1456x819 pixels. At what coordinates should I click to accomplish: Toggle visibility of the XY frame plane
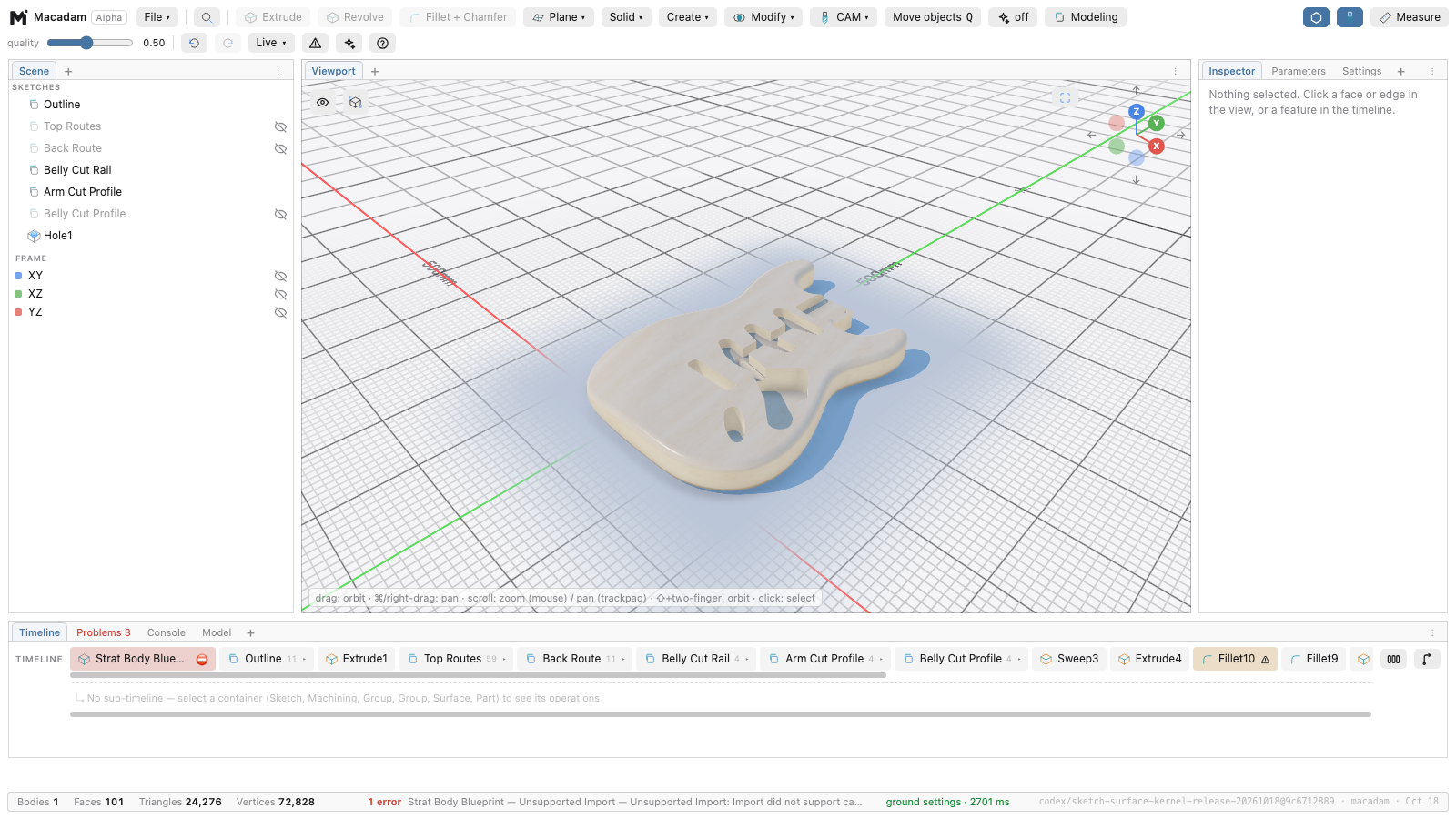(280, 276)
